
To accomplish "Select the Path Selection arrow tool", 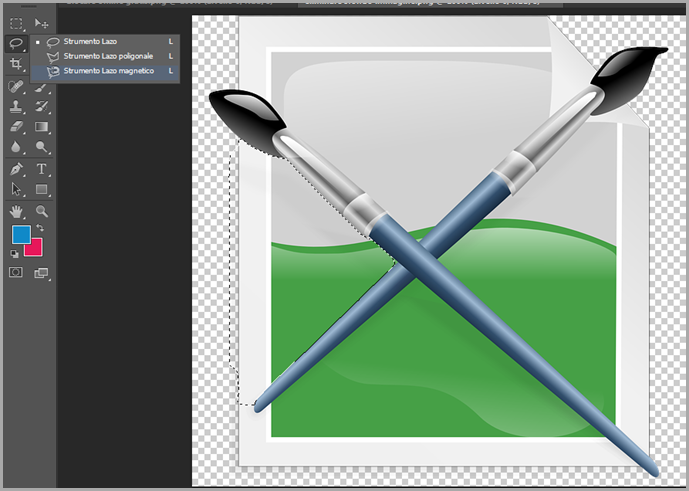I will tap(16, 189).
